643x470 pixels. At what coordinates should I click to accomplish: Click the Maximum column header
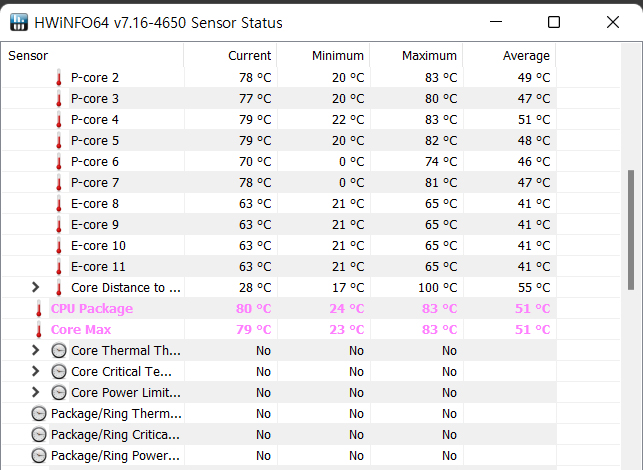pyautogui.click(x=429, y=56)
